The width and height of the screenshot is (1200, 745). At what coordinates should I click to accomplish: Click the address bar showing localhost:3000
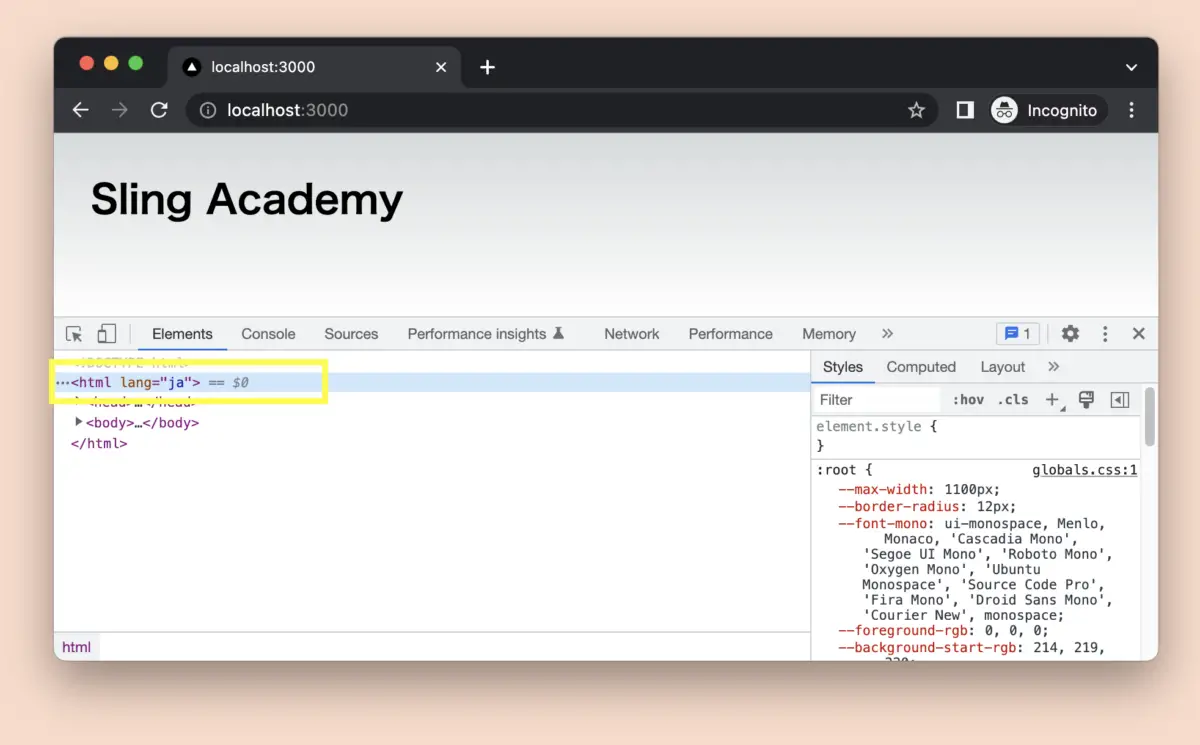[x=562, y=110]
